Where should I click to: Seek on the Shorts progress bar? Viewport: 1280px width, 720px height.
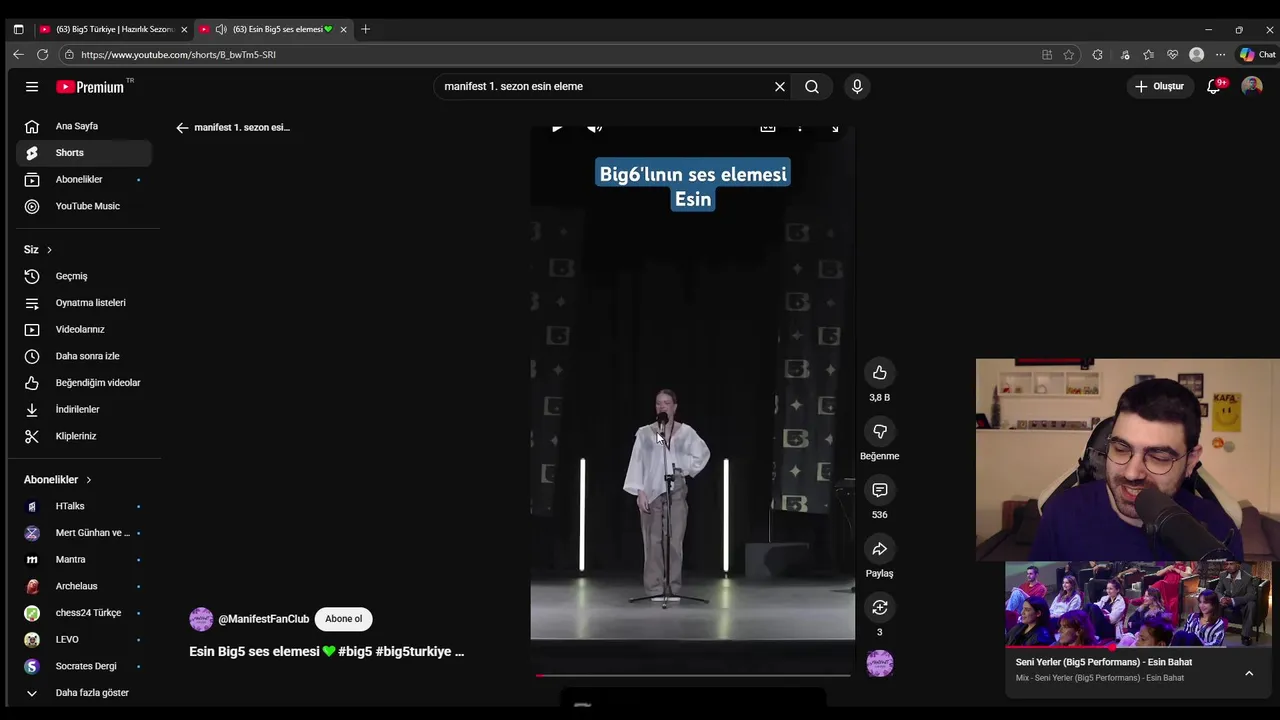(693, 676)
